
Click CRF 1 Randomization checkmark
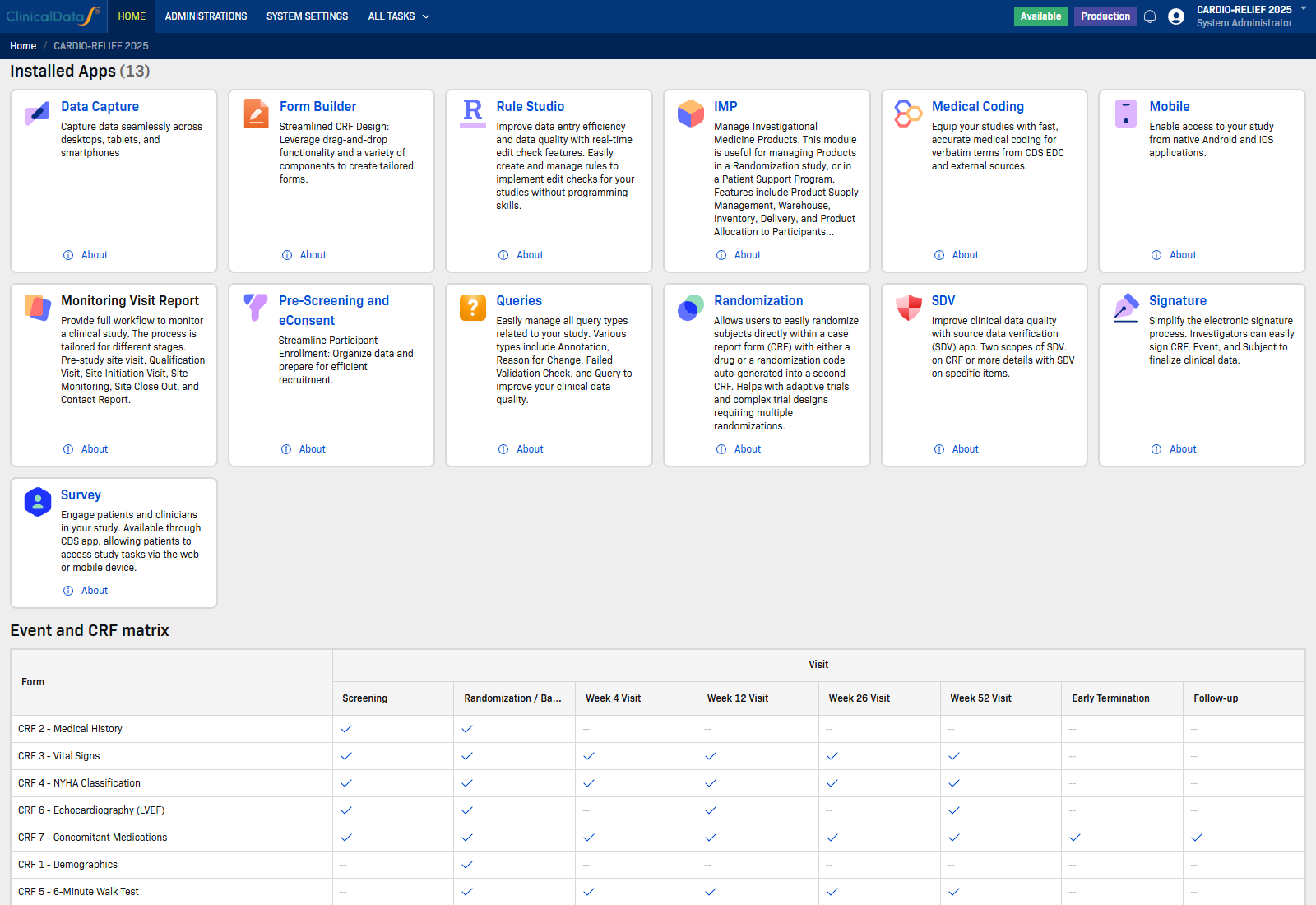pyautogui.click(x=467, y=865)
